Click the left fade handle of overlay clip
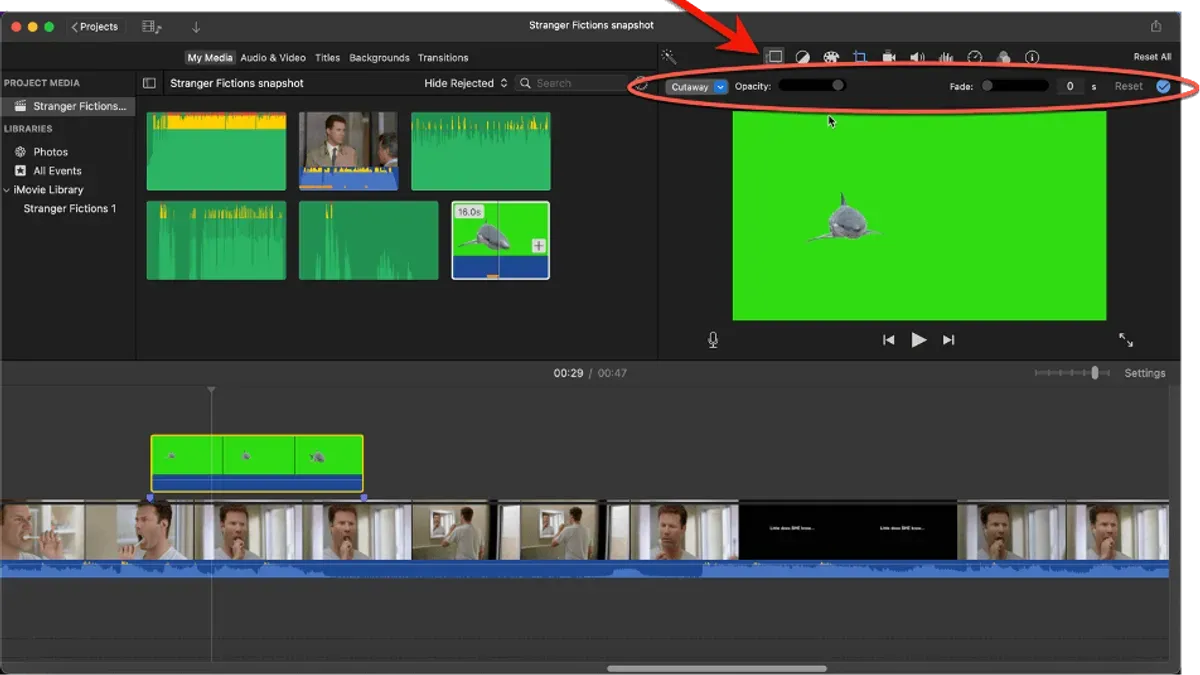 click(x=151, y=496)
